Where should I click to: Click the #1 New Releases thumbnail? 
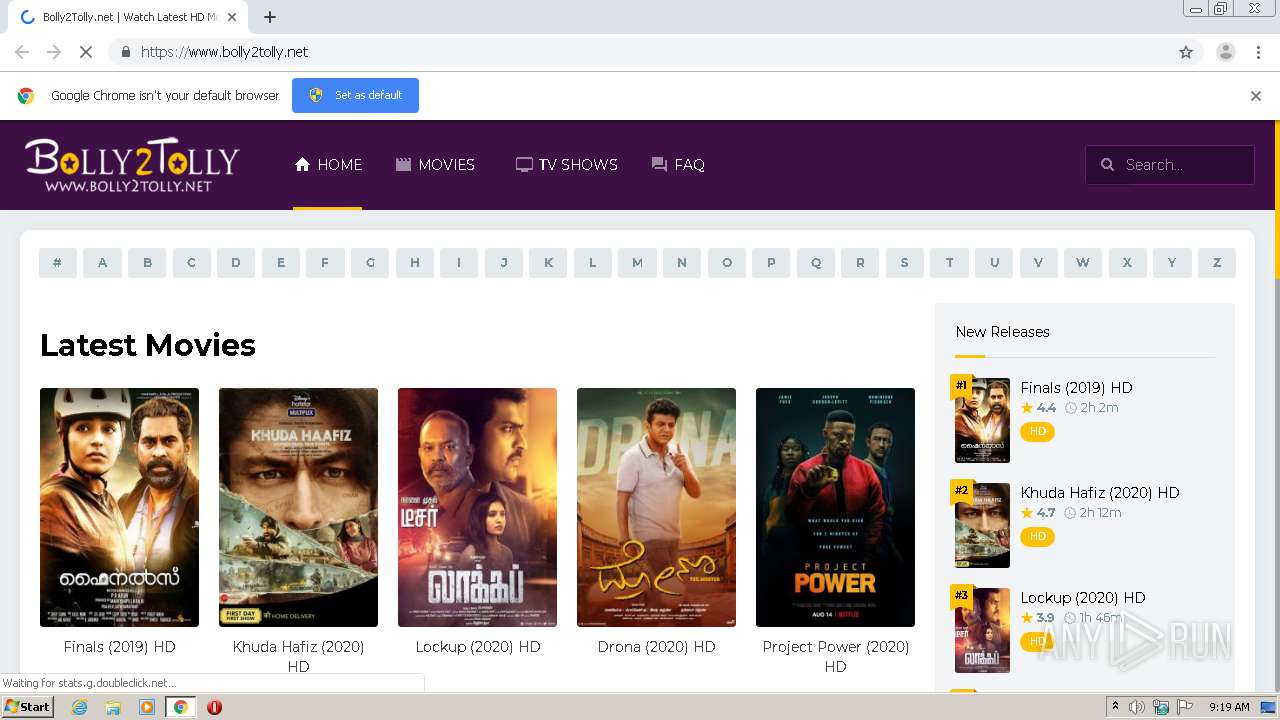[x=982, y=420]
